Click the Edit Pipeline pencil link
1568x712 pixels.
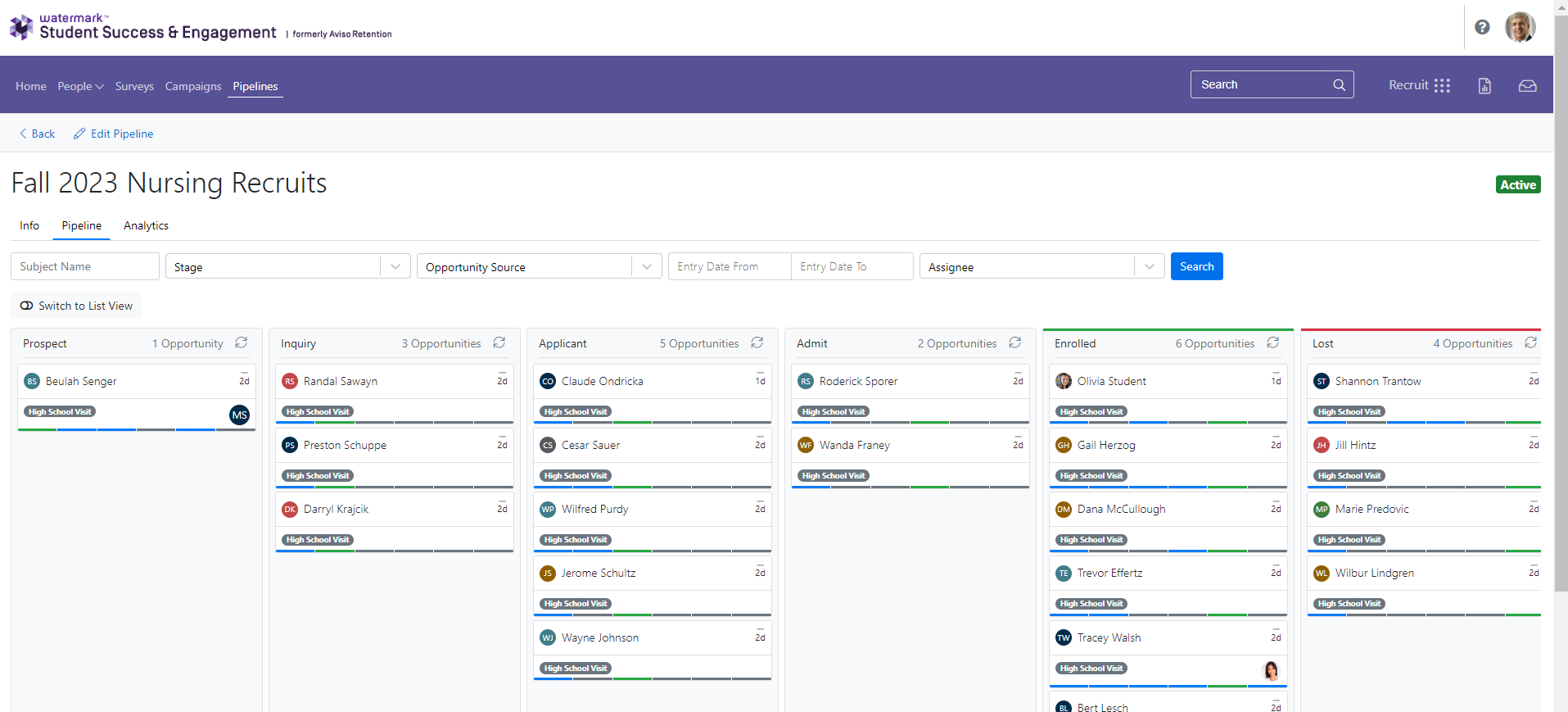pos(114,134)
